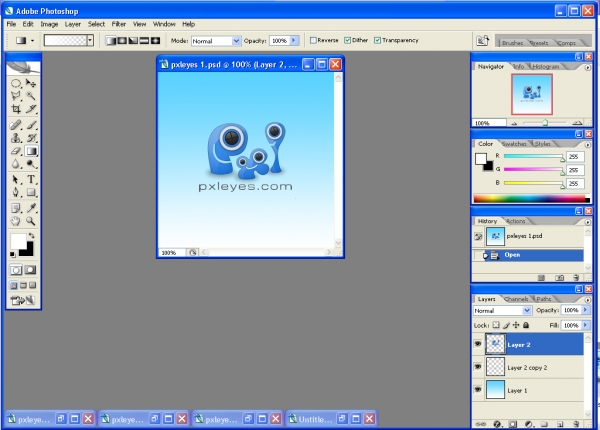
Task: Select the Path Selection tool
Action: pos(16,179)
